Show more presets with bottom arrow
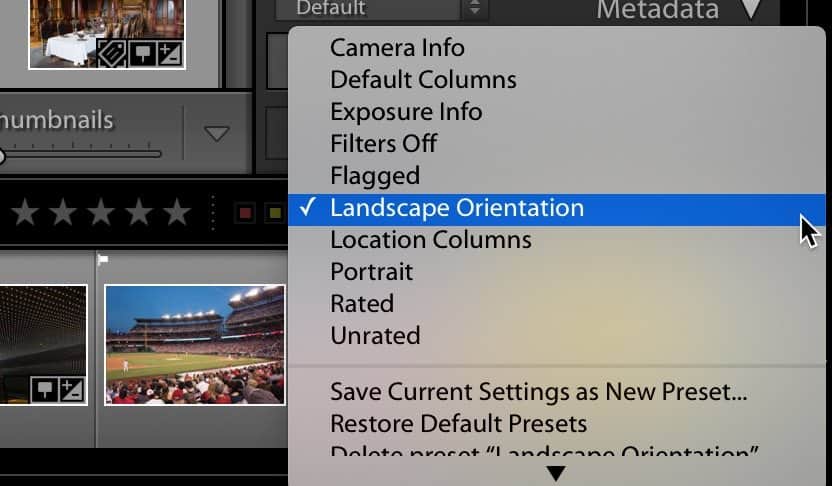The height and width of the screenshot is (486, 832). coord(556,474)
